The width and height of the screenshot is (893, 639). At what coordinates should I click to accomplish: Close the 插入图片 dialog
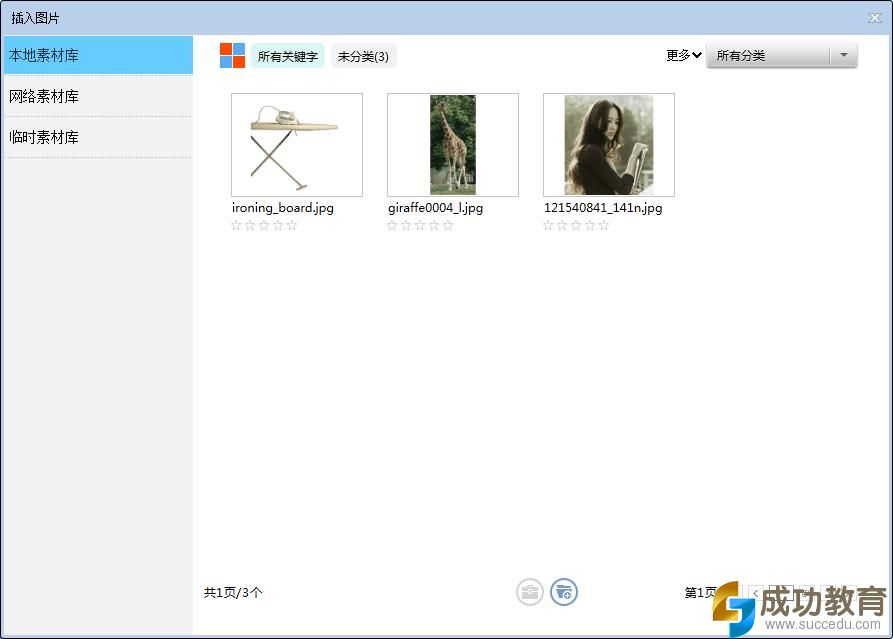[875, 18]
